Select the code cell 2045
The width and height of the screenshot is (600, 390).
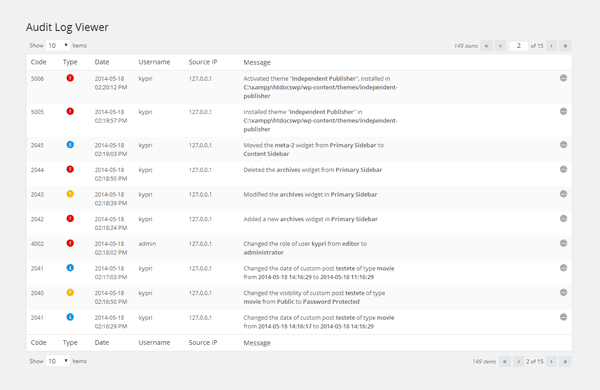pos(38,145)
